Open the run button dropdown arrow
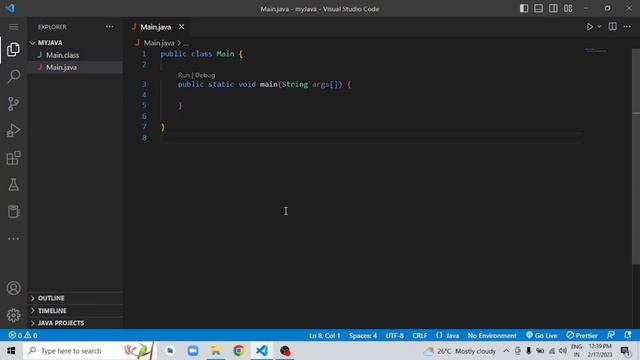Screen dimensions: 640x360 (x=599, y=27)
